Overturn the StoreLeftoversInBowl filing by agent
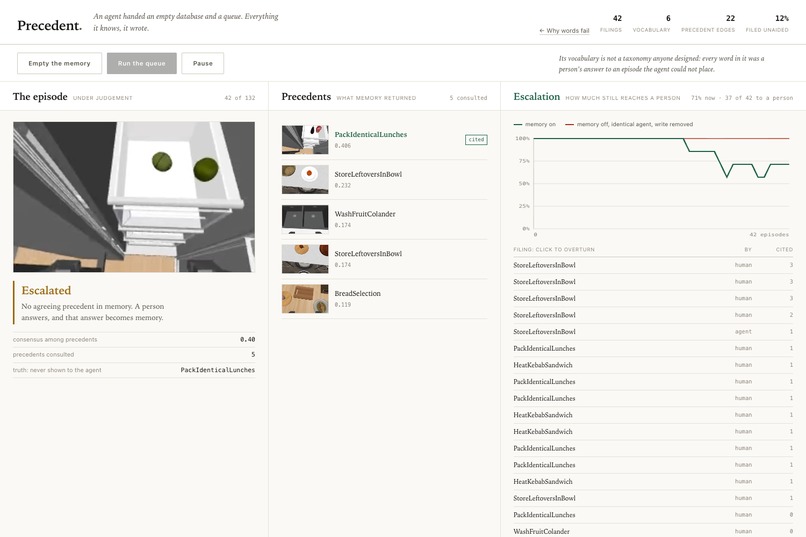This screenshot has width=806, height=537. 653,331
